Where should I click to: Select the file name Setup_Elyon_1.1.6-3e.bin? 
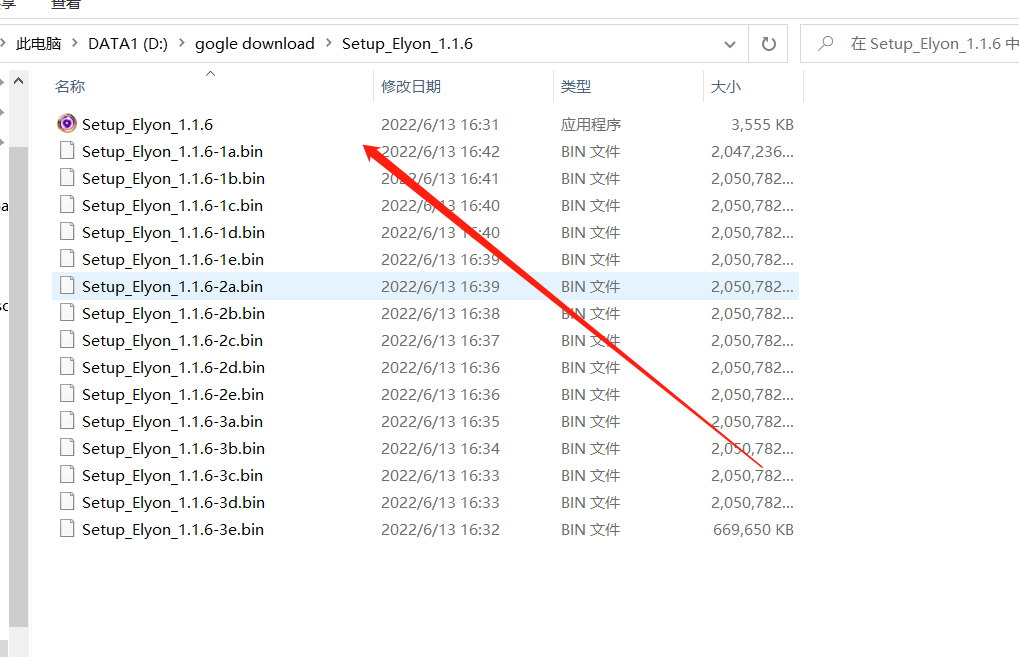[x=173, y=530]
